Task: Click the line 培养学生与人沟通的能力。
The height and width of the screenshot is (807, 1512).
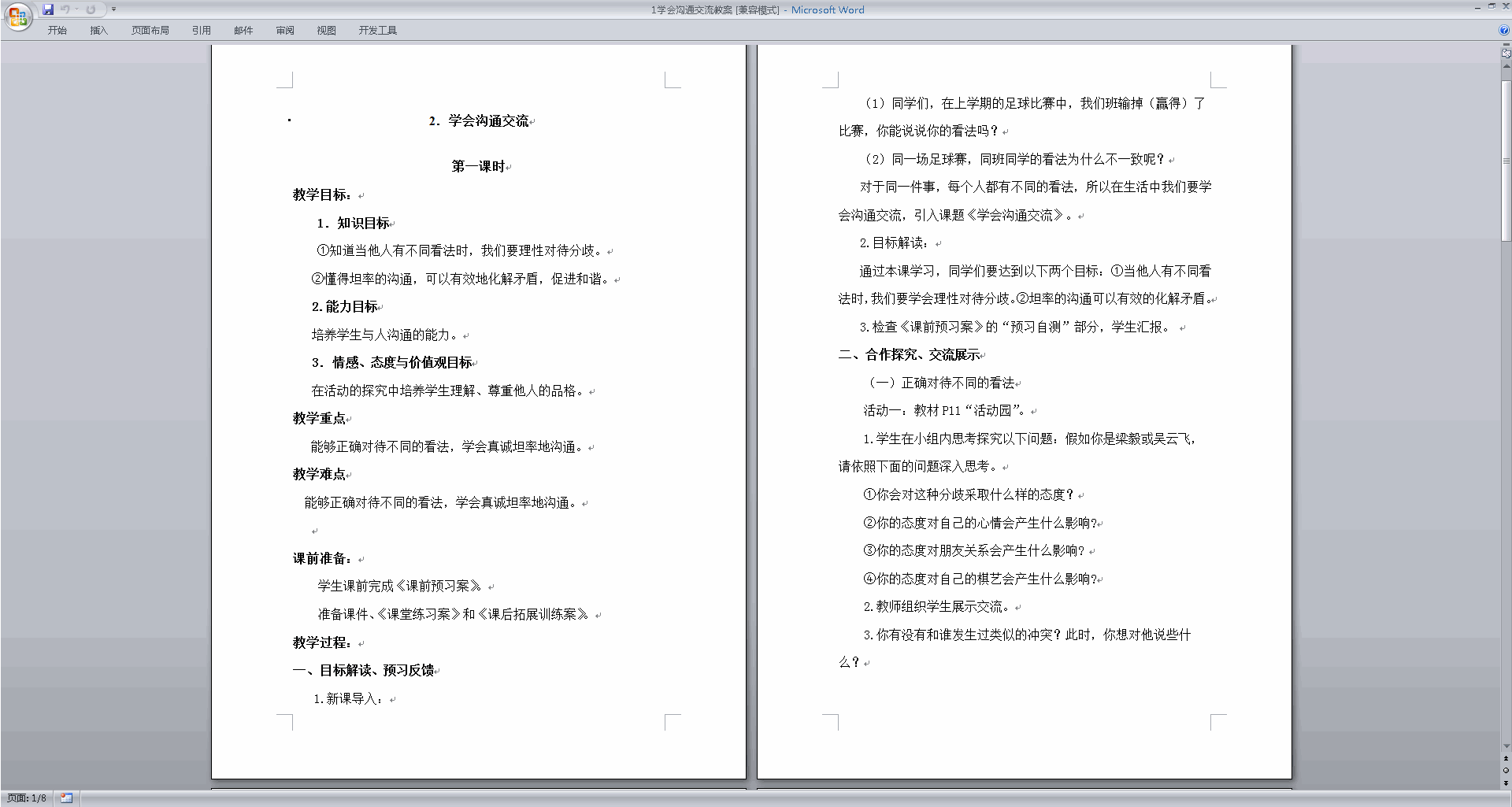Action: pyautogui.click(x=385, y=335)
